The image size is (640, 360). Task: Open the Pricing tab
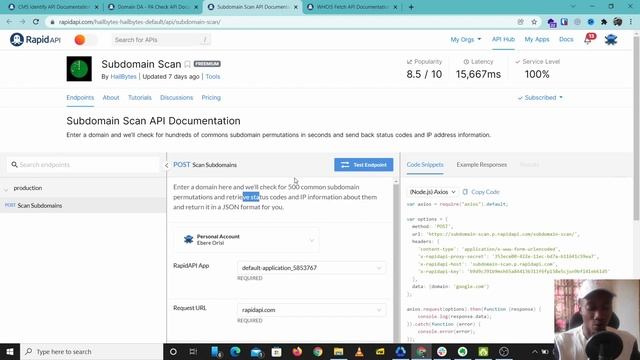click(211, 98)
